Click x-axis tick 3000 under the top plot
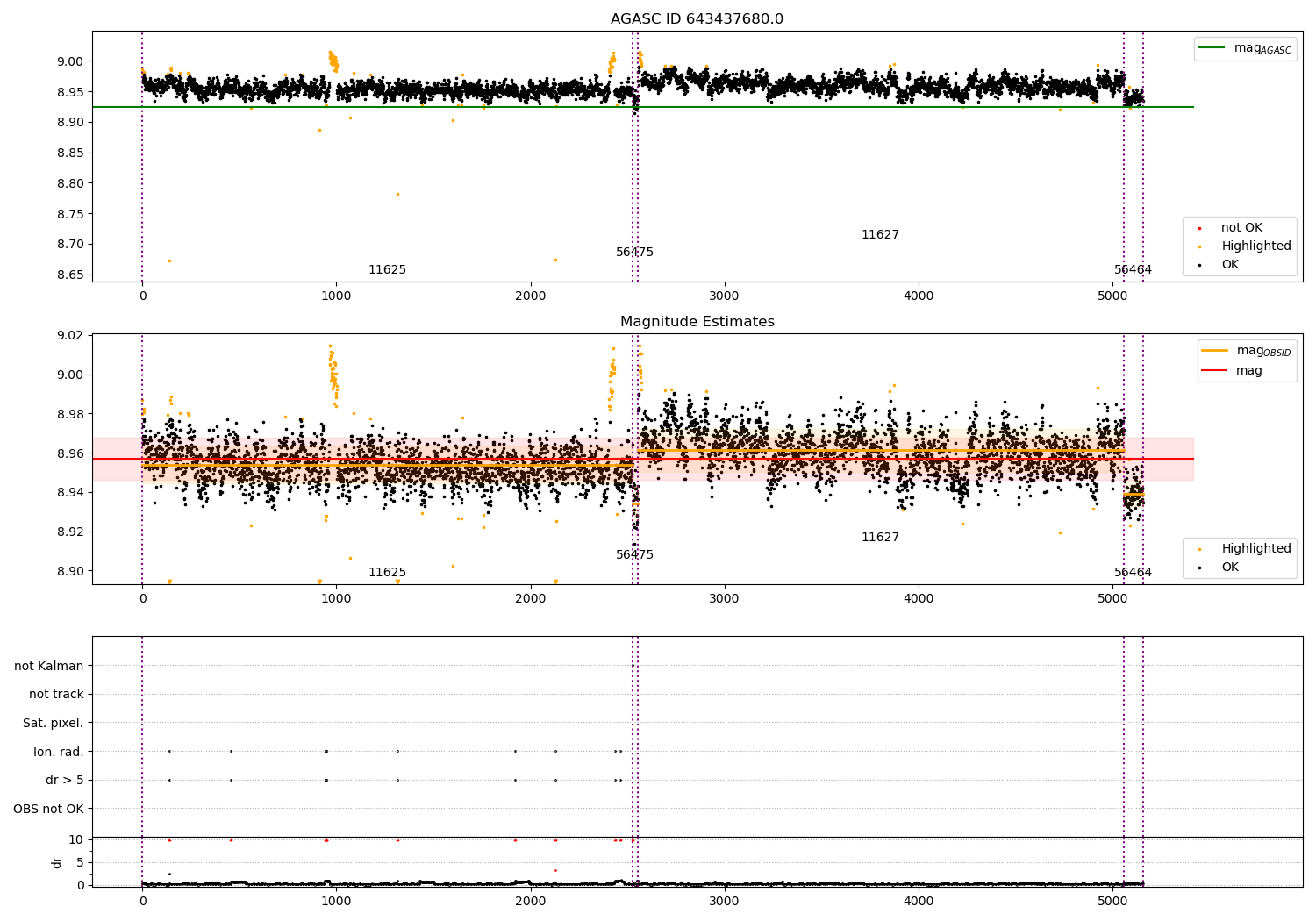Screen dimensions: 1316x921 (725, 296)
